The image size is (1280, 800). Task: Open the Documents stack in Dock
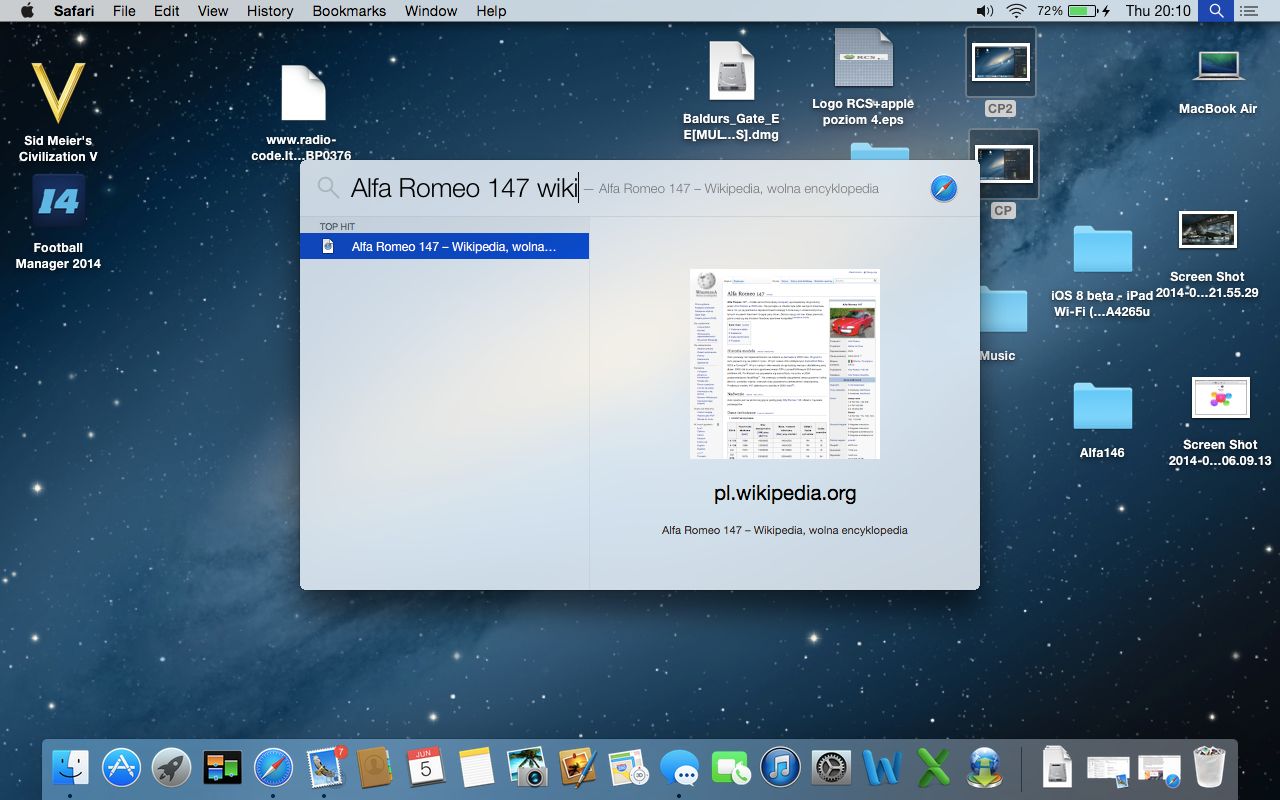[1057, 768]
